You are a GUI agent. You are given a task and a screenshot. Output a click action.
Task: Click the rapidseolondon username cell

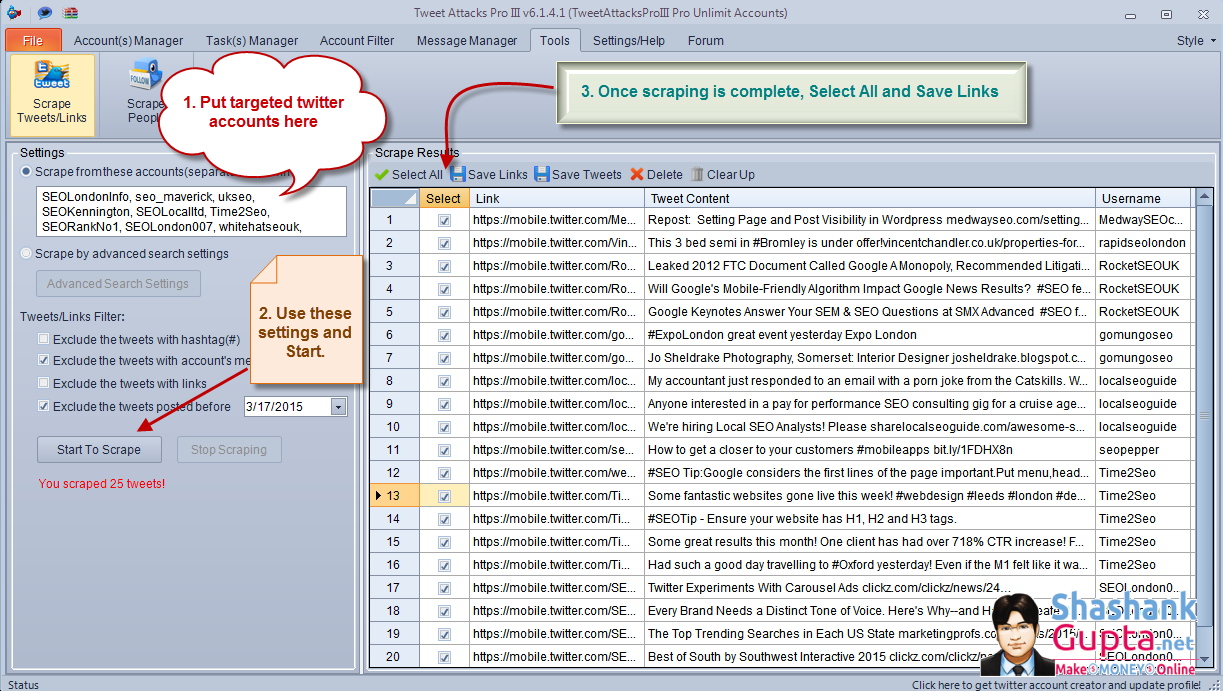click(1143, 243)
